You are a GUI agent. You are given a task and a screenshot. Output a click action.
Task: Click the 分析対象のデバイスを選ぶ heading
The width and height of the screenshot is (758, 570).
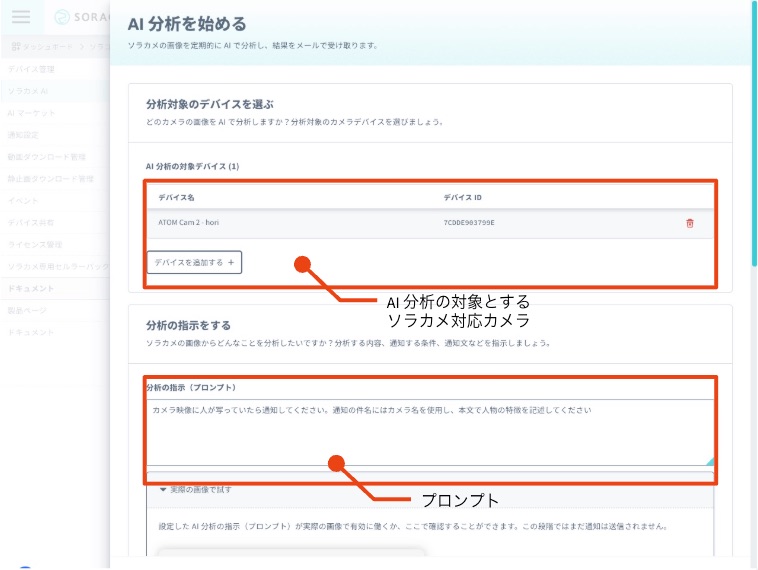[x=210, y=104]
